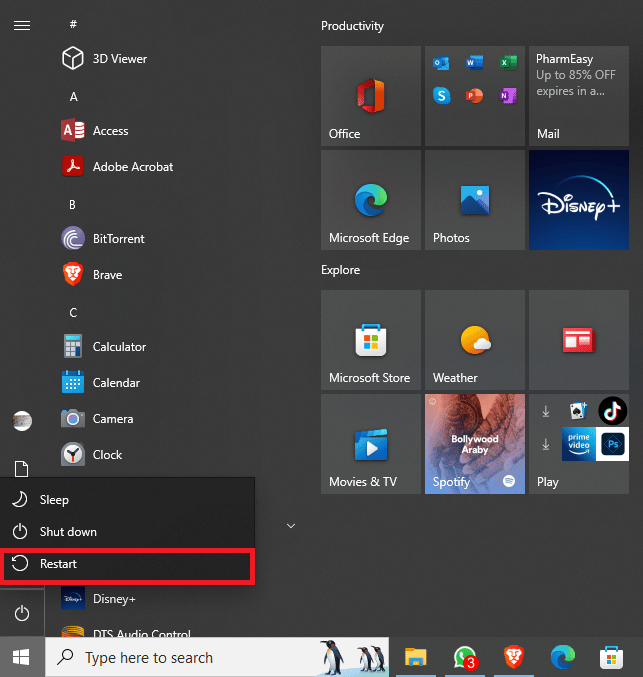
Task: Open the Disney+ tile
Action: tap(579, 200)
